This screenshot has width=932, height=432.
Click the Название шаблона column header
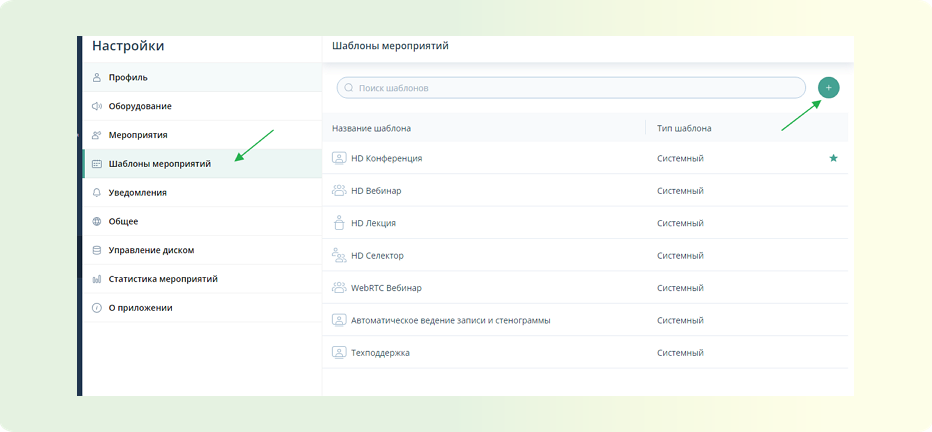(371, 128)
